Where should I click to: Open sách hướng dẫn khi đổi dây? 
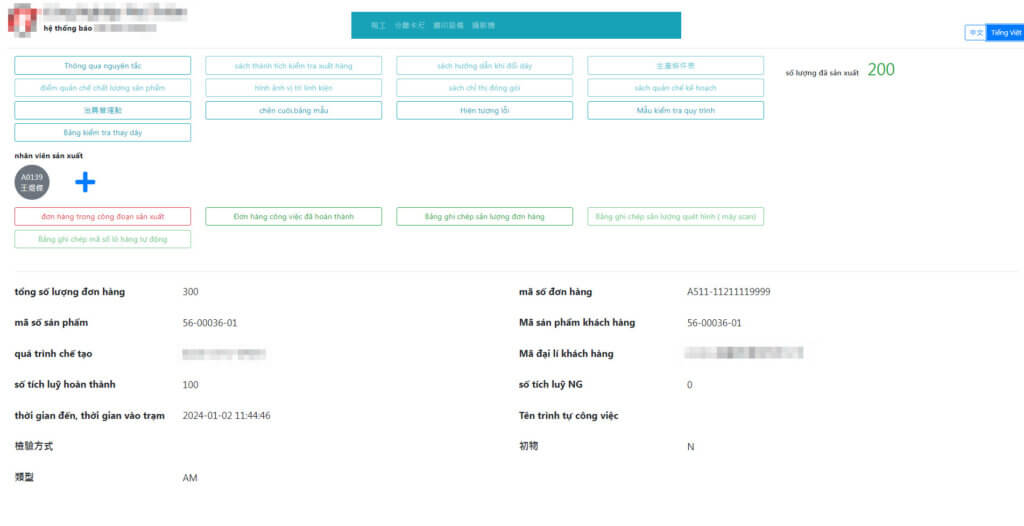pyautogui.click(x=484, y=65)
